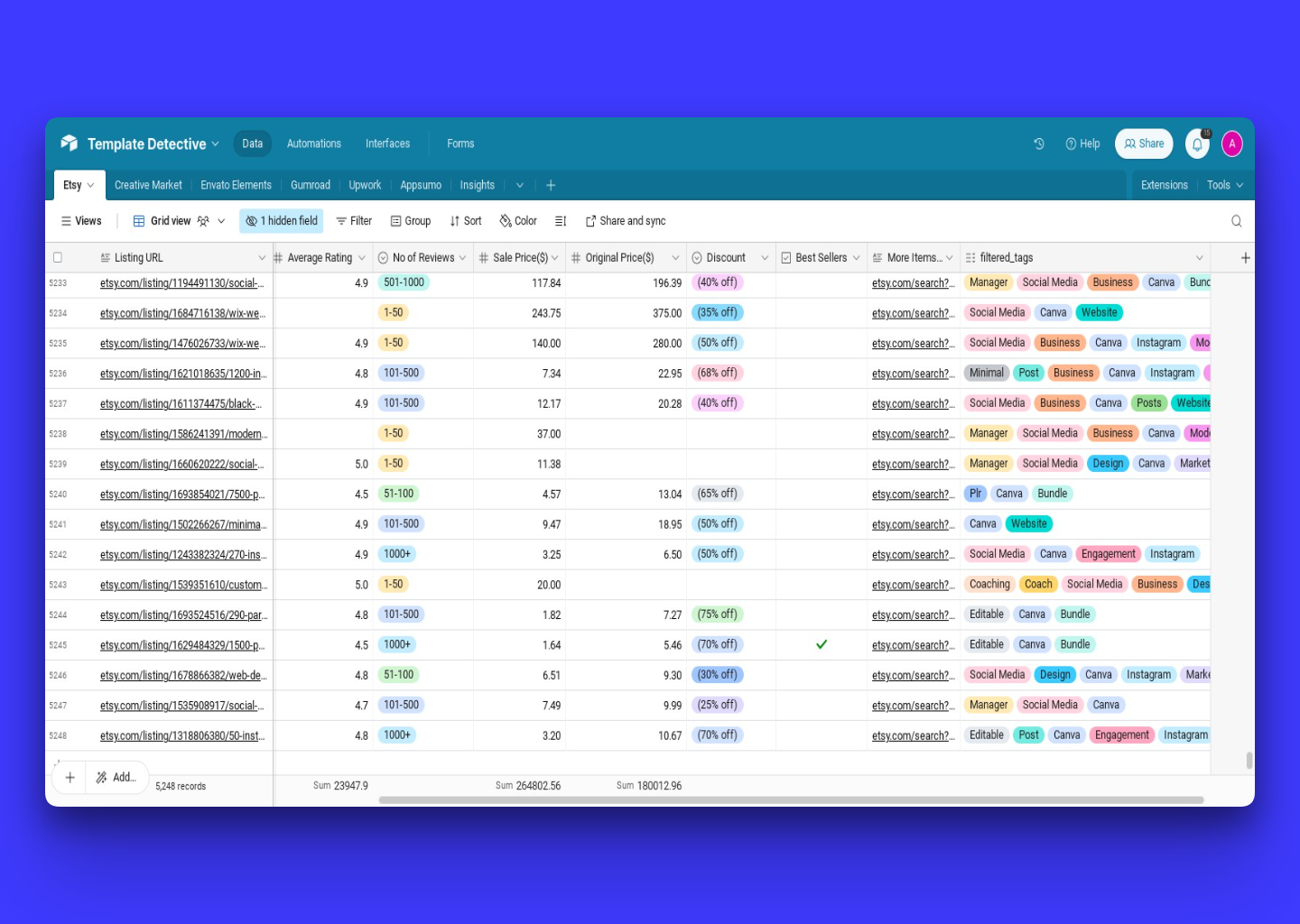
Task: Click Share and sync
Action: point(626,221)
